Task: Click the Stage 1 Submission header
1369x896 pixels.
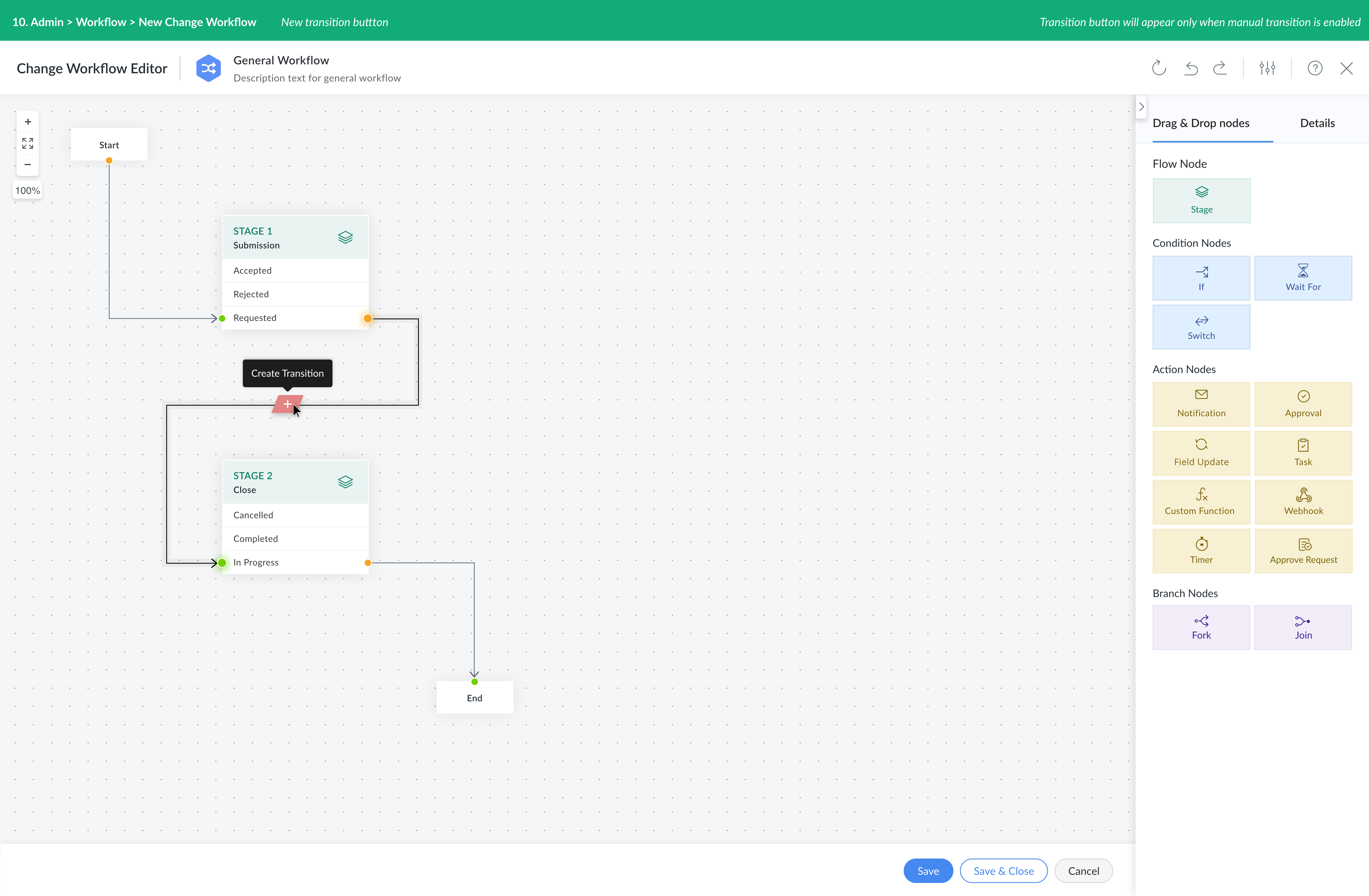Action: point(295,237)
